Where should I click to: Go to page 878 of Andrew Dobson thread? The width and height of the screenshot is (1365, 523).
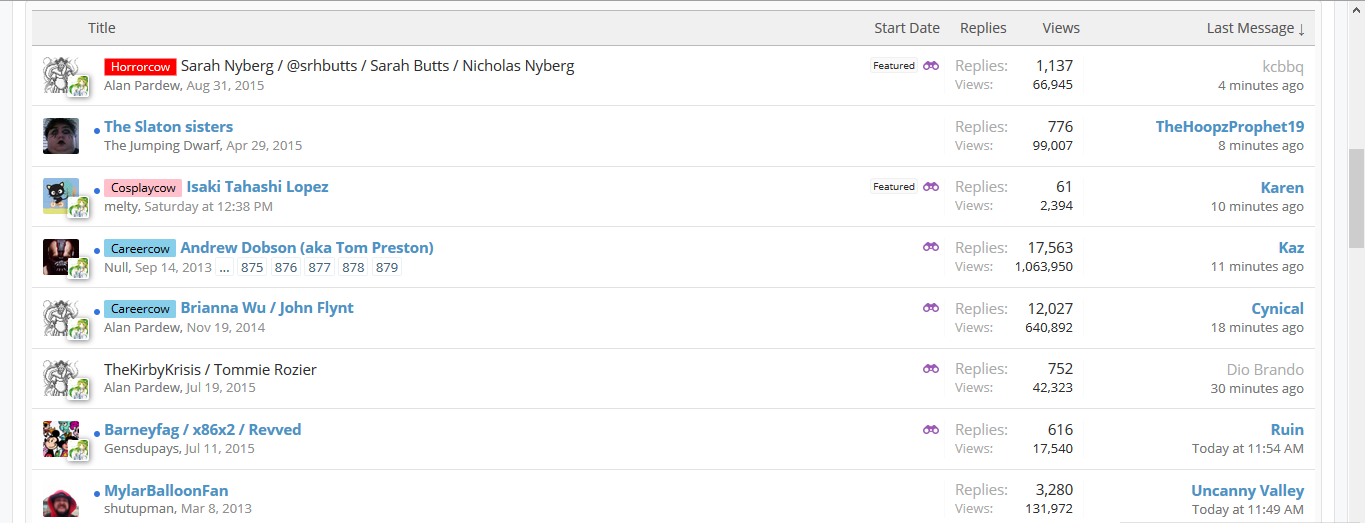[x=353, y=268]
